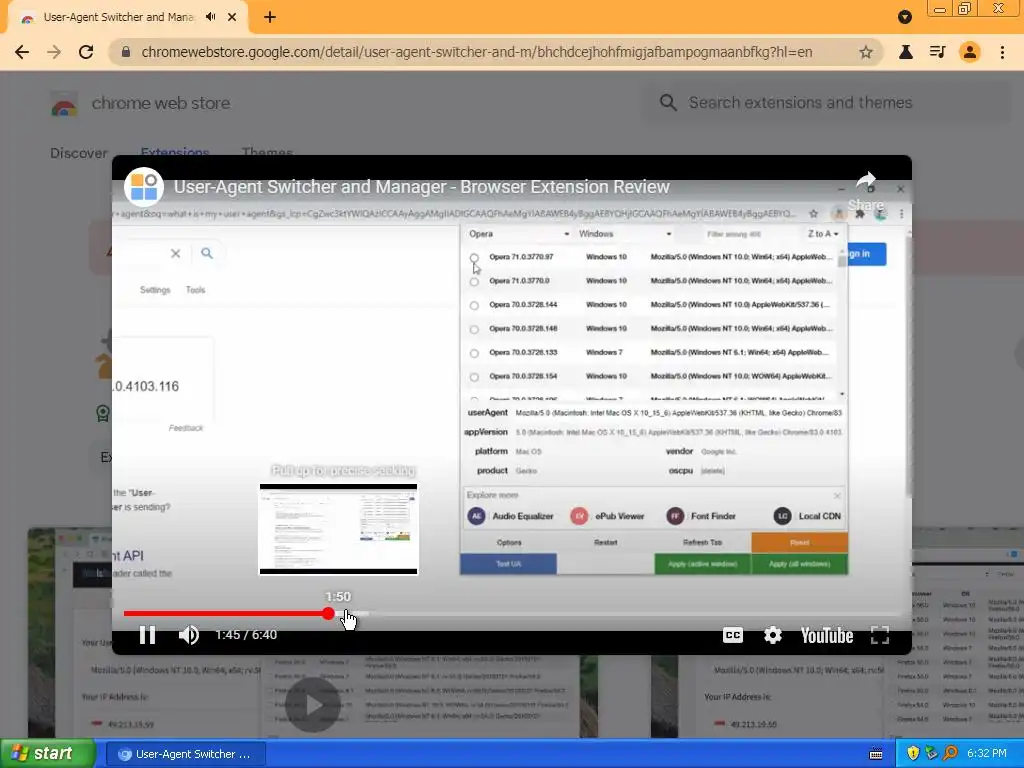The image size is (1024, 768).
Task: Open the Windows start menu
Action: 48,754
